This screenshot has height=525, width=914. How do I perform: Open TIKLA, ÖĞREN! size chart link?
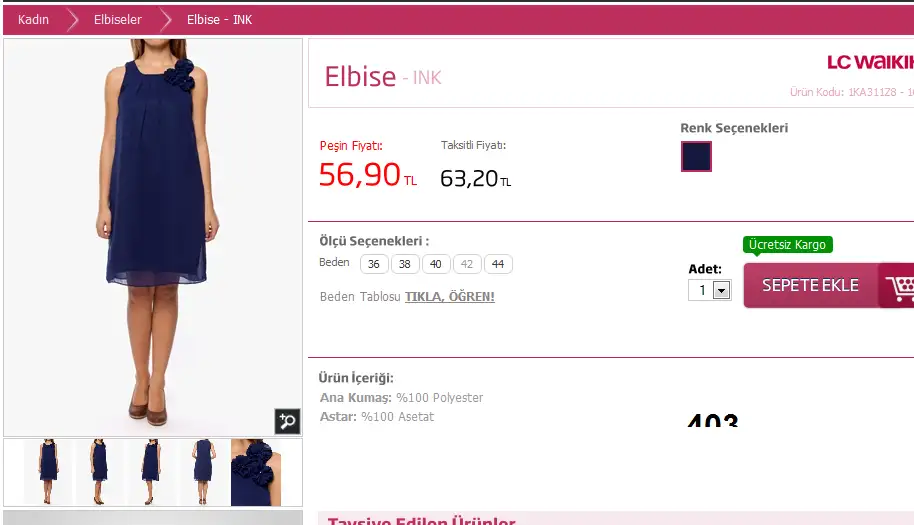click(x=449, y=297)
